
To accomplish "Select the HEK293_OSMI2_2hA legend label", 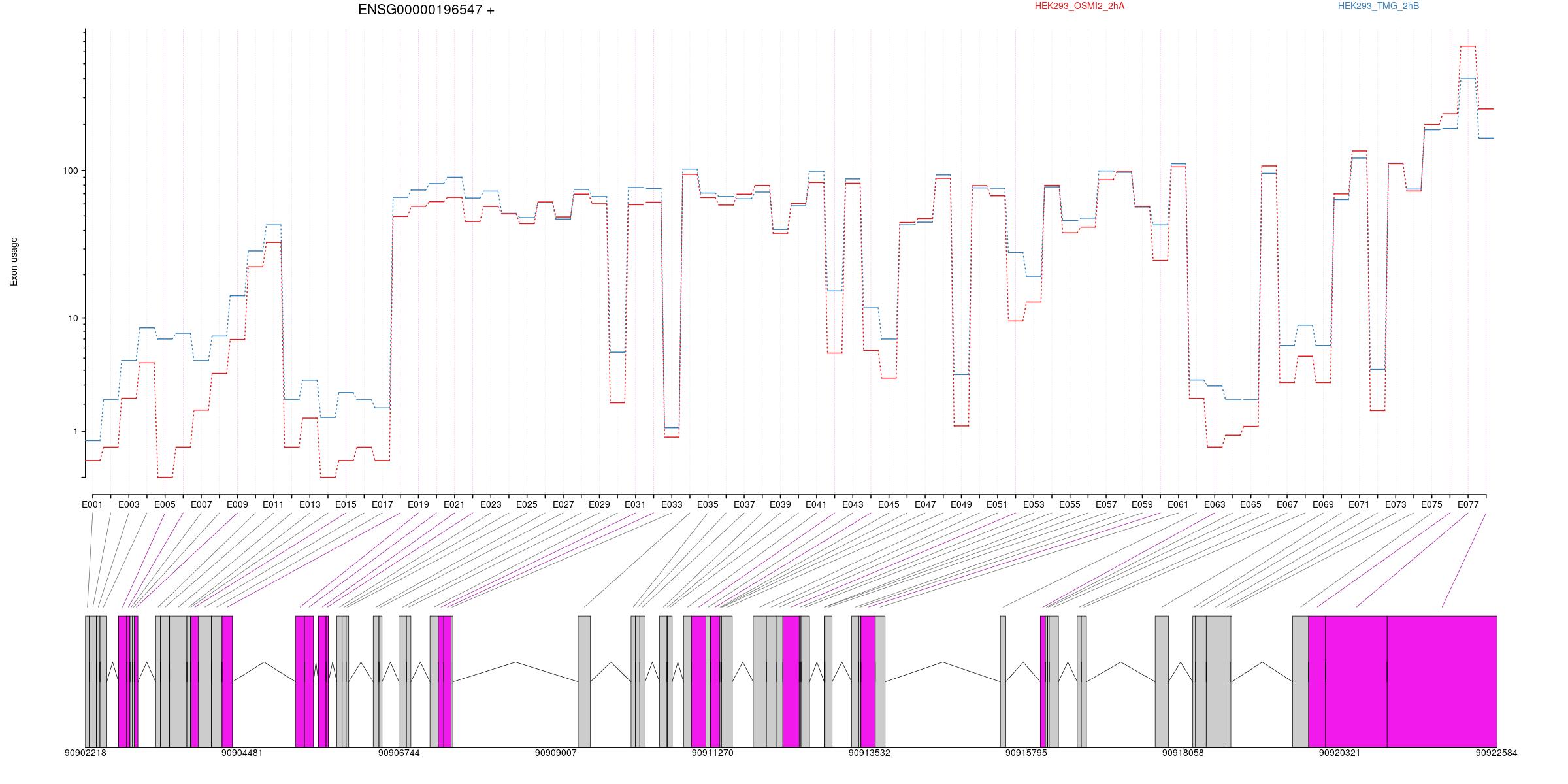I will click(x=1079, y=6).
